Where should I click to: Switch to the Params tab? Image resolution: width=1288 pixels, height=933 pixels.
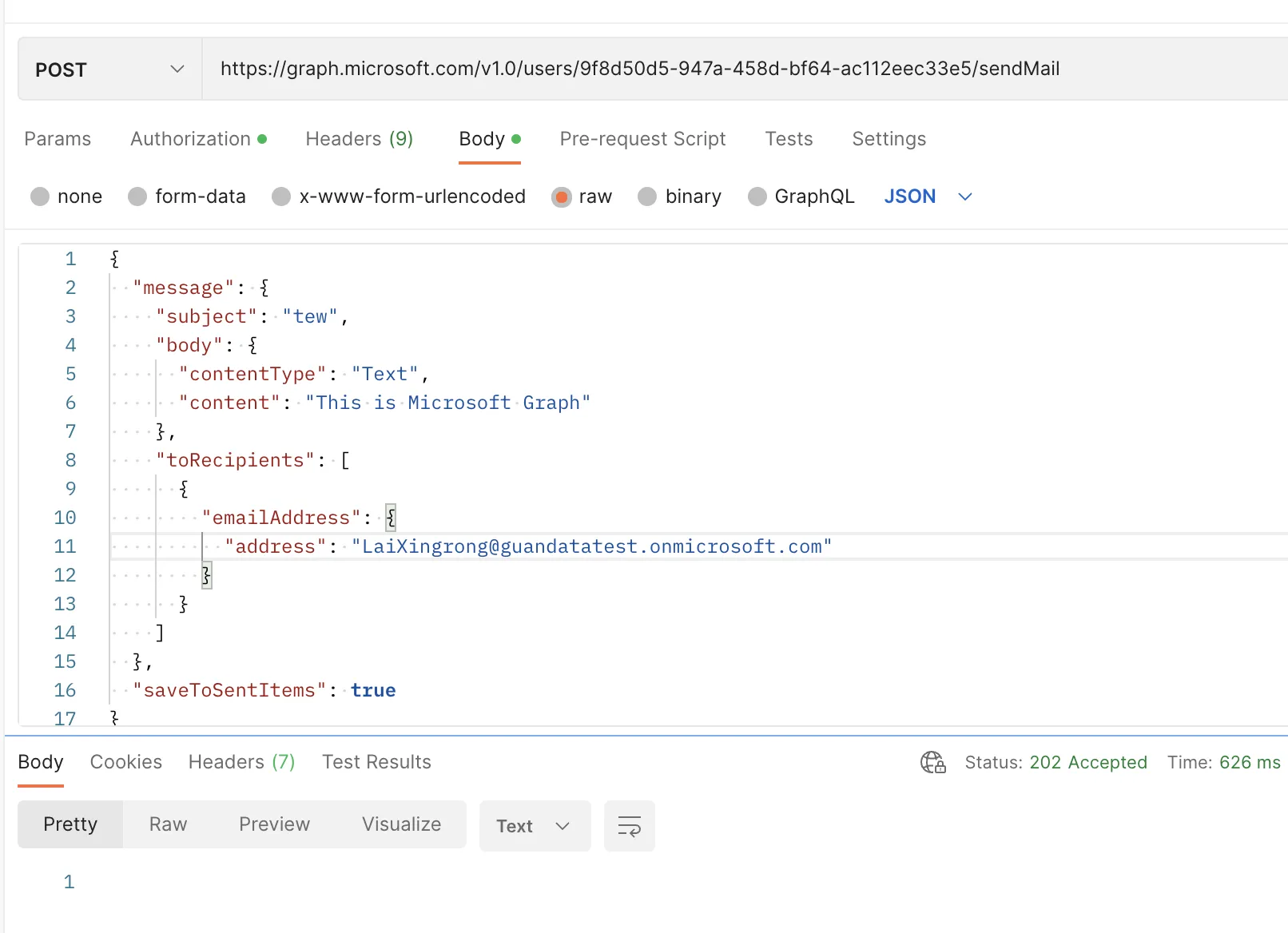[58, 139]
